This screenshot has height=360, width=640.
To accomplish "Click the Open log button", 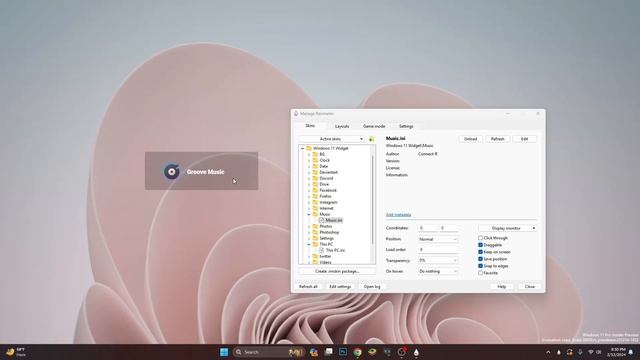I will 372,287.
